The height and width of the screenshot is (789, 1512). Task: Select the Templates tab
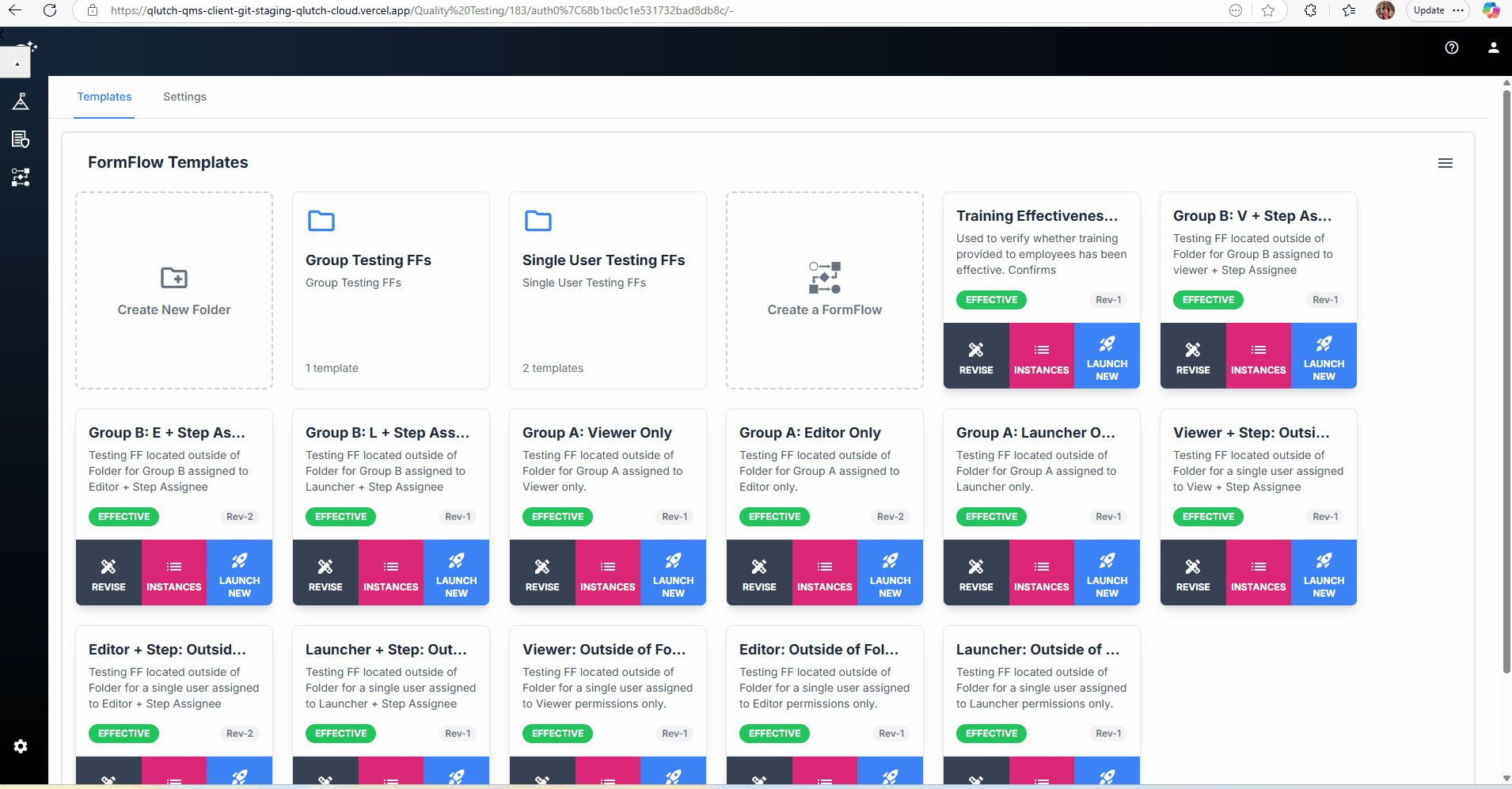[104, 97]
